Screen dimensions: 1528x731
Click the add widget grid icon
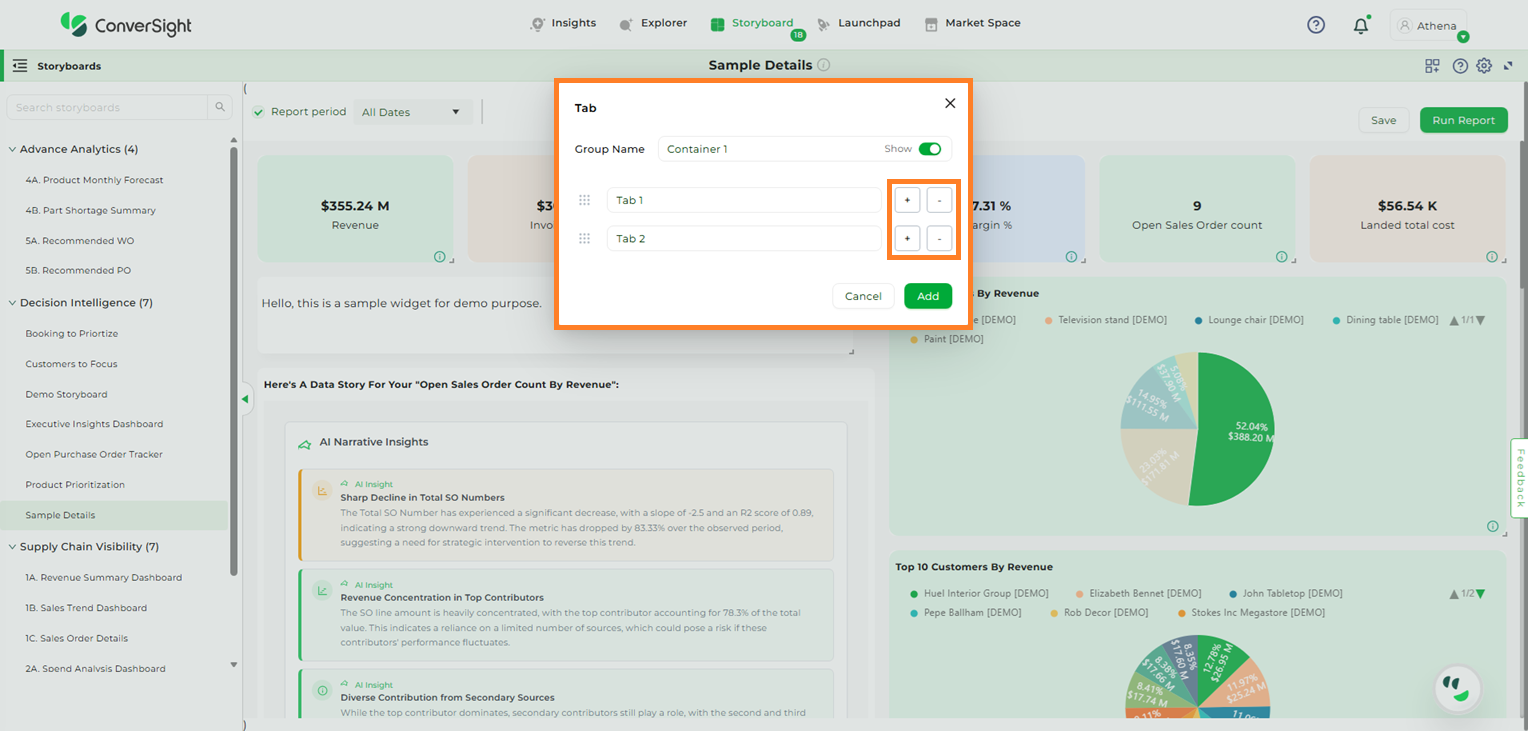click(x=1433, y=66)
